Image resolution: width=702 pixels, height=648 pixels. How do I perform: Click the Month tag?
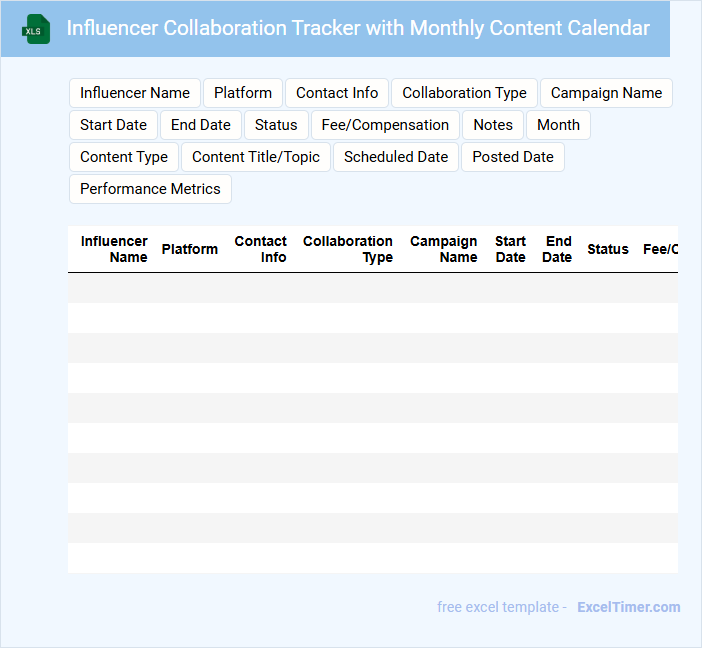558,125
